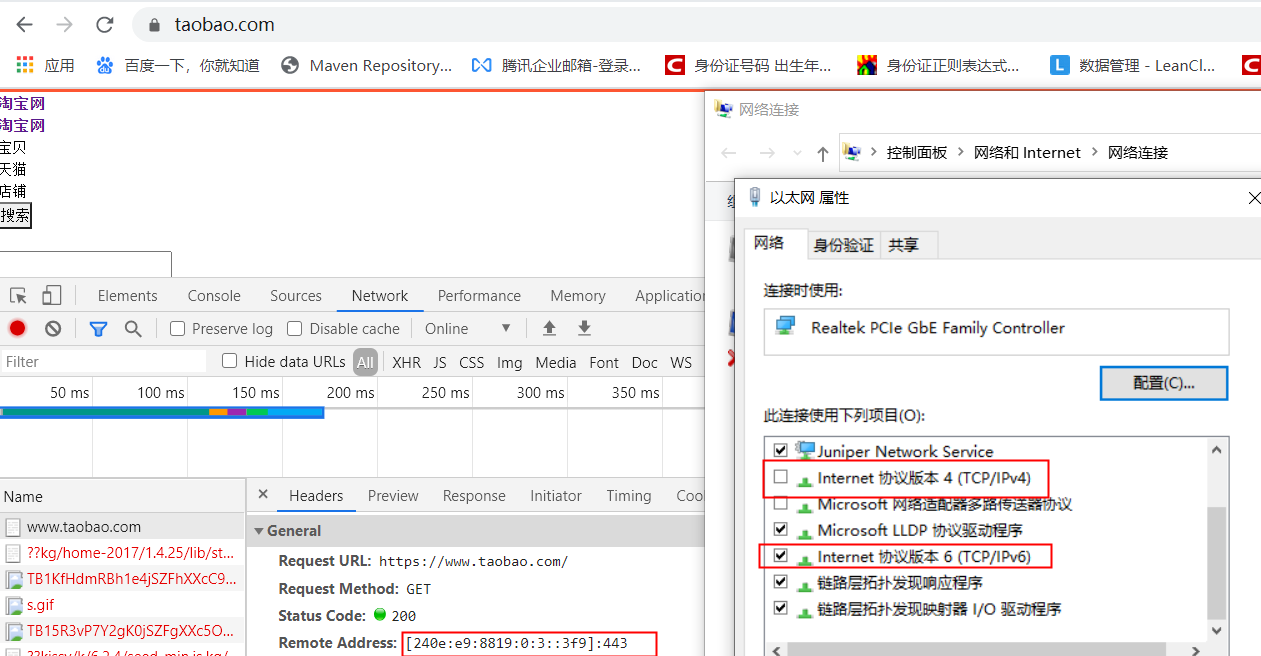Enable Disable cache
This screenshot has height=656, width=1261.
pyautogui.click(x=294, y=328)
